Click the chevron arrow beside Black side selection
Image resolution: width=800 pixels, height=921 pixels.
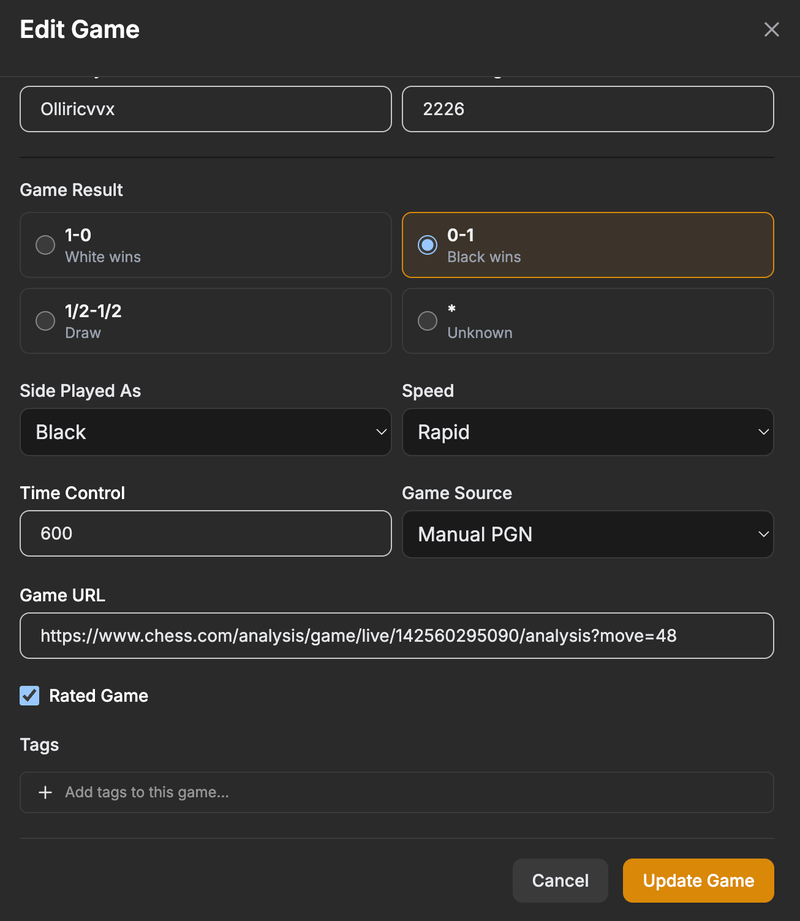coord(381,432)
